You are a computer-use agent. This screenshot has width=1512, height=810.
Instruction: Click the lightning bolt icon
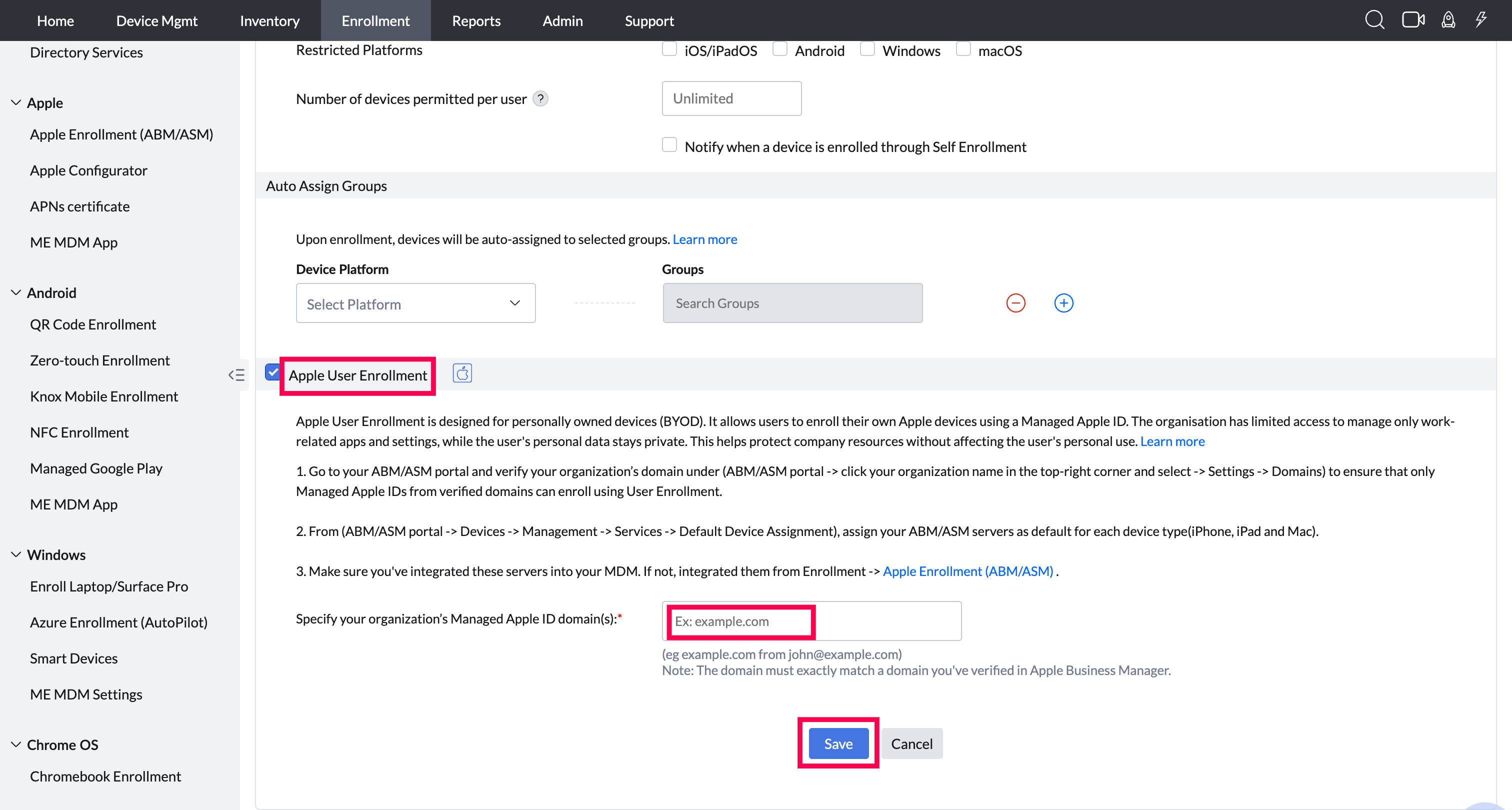point(1481,20)
